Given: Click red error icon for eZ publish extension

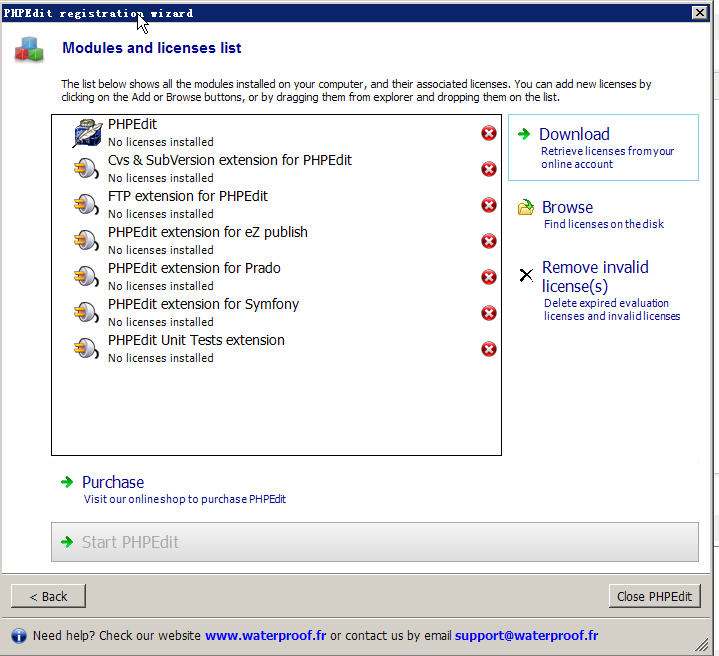Looking at the screenshot, I should click(489, 241).
